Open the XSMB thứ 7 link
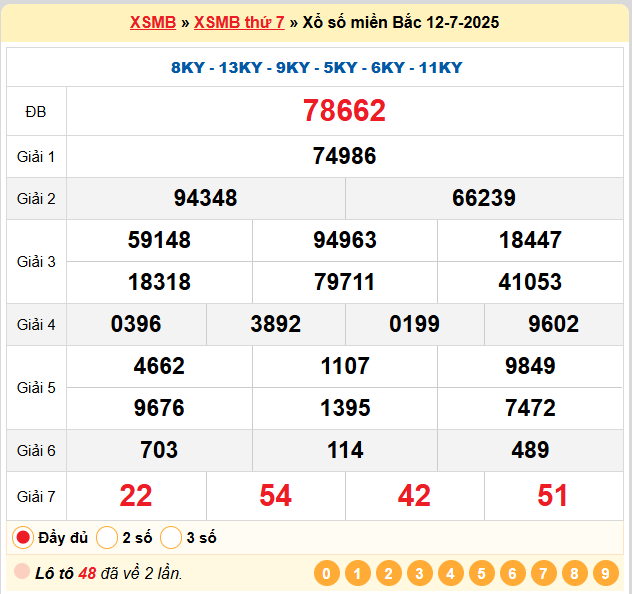The height and width of the screenshot is (594, 632). [x=239, y=23]
